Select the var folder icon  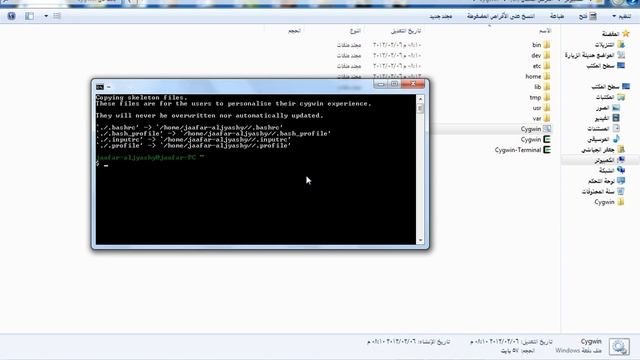tap(547, 118)
